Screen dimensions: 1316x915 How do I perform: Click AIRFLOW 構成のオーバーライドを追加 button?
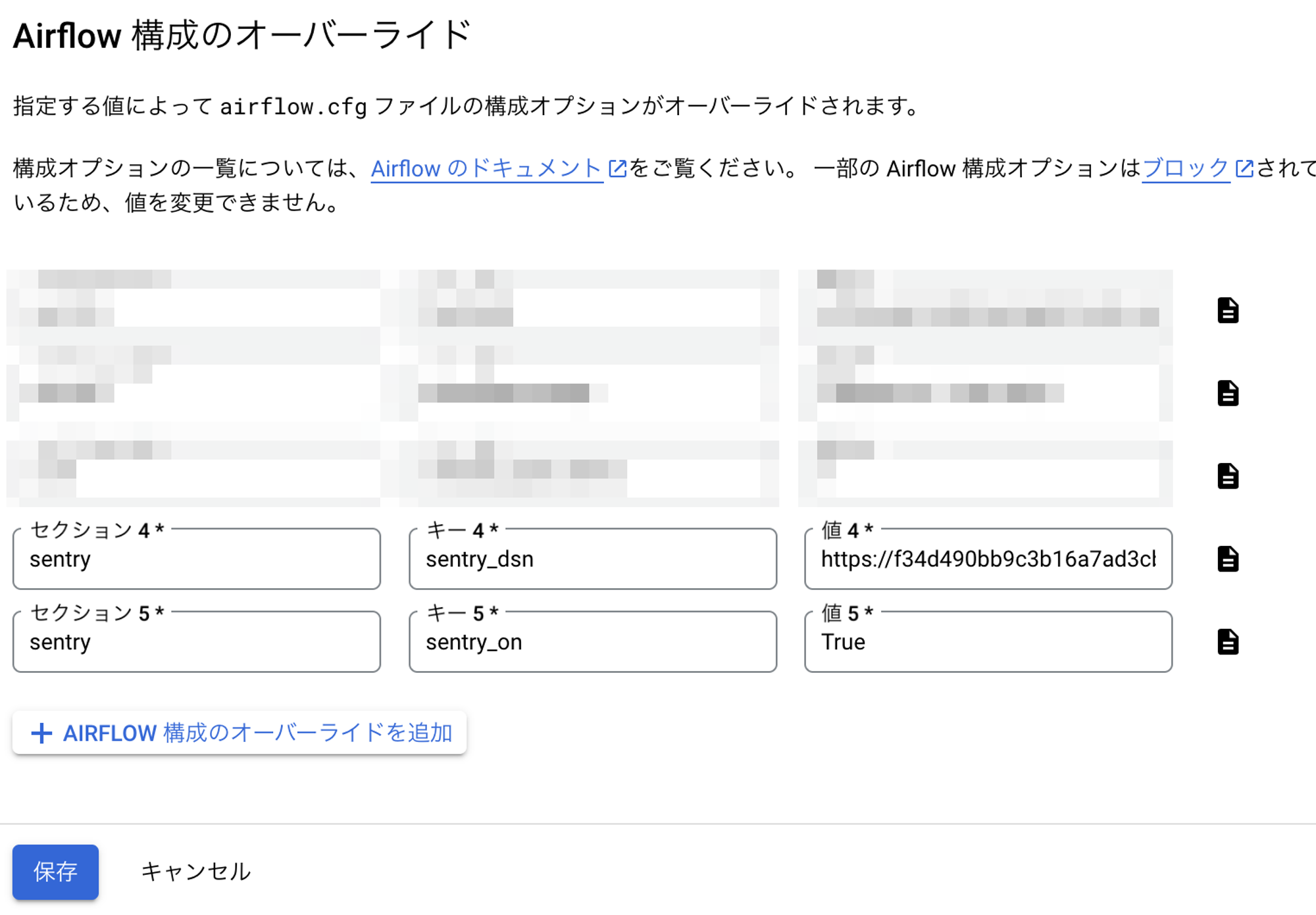tap(257, 733)
